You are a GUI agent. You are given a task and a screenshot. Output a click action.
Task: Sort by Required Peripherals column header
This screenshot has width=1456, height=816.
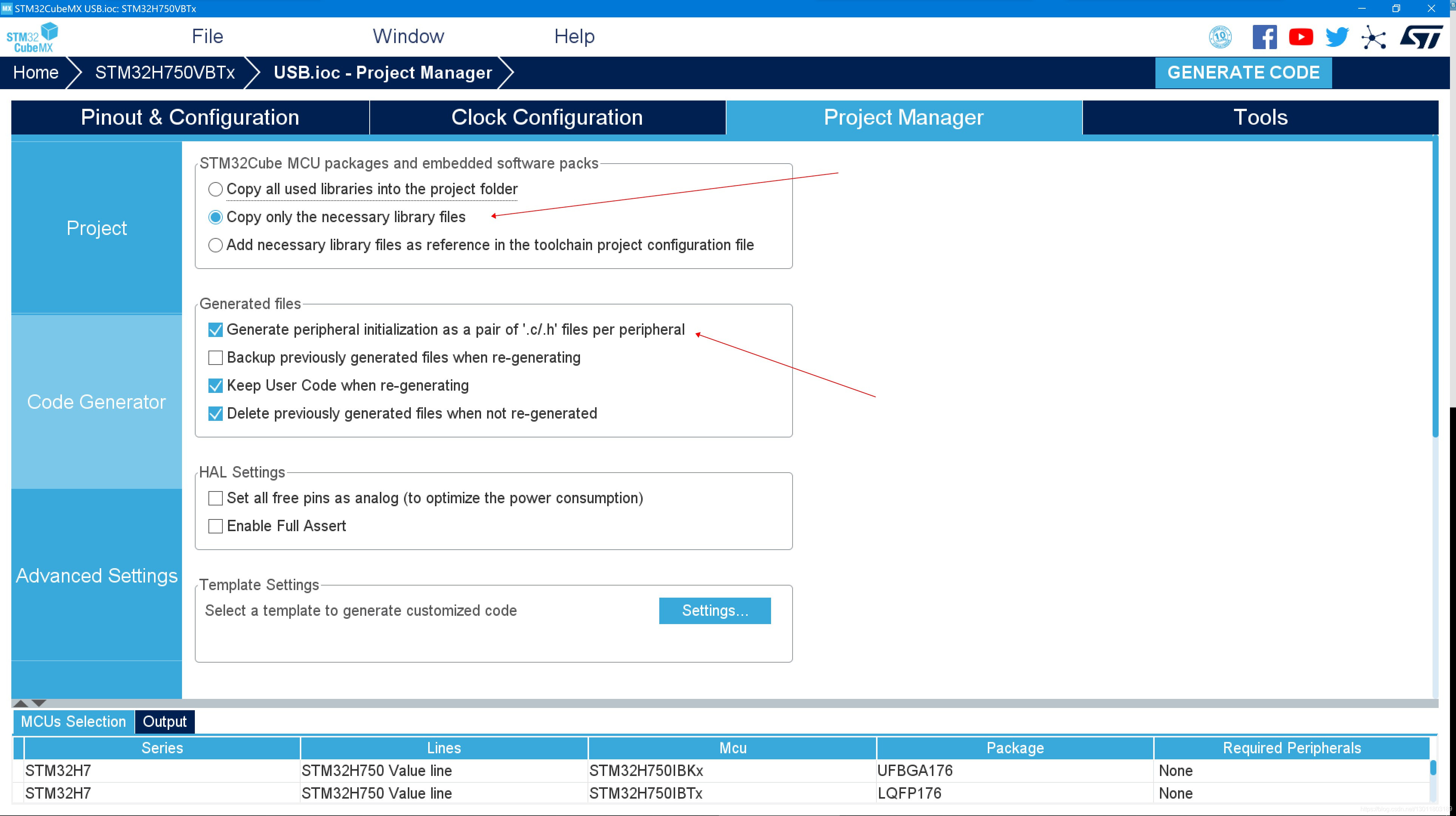pyautogui.click(x=1292, y=748)
